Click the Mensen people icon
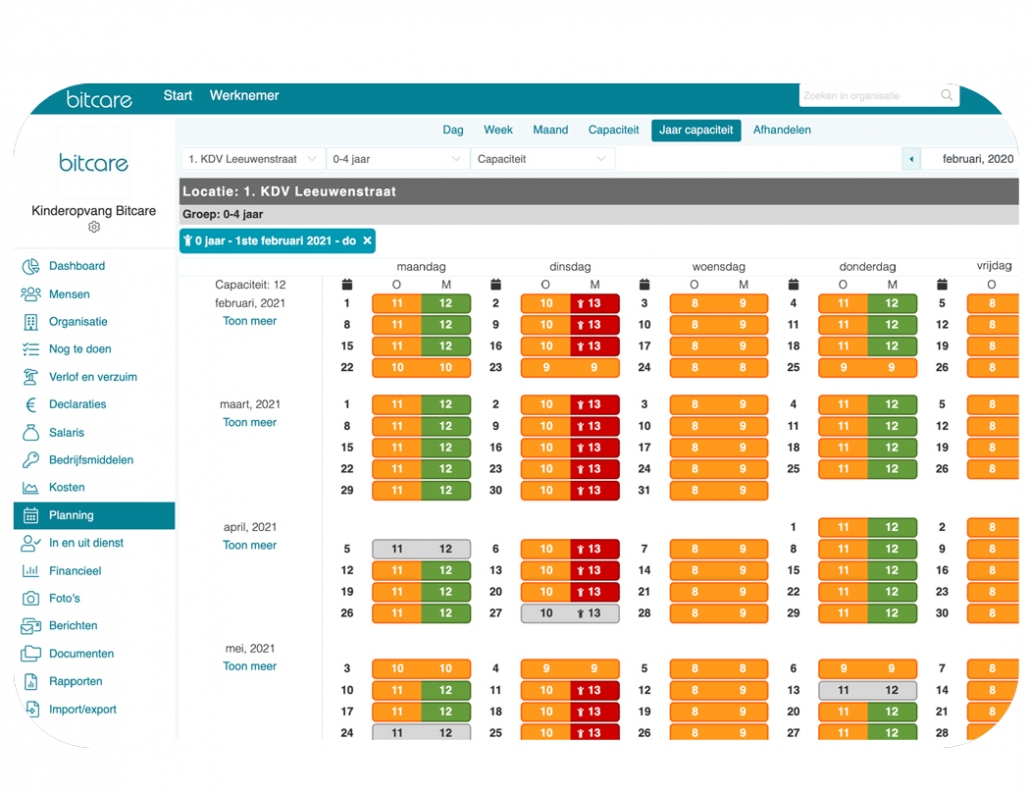 pyautogui.click(x=30, y=294)
